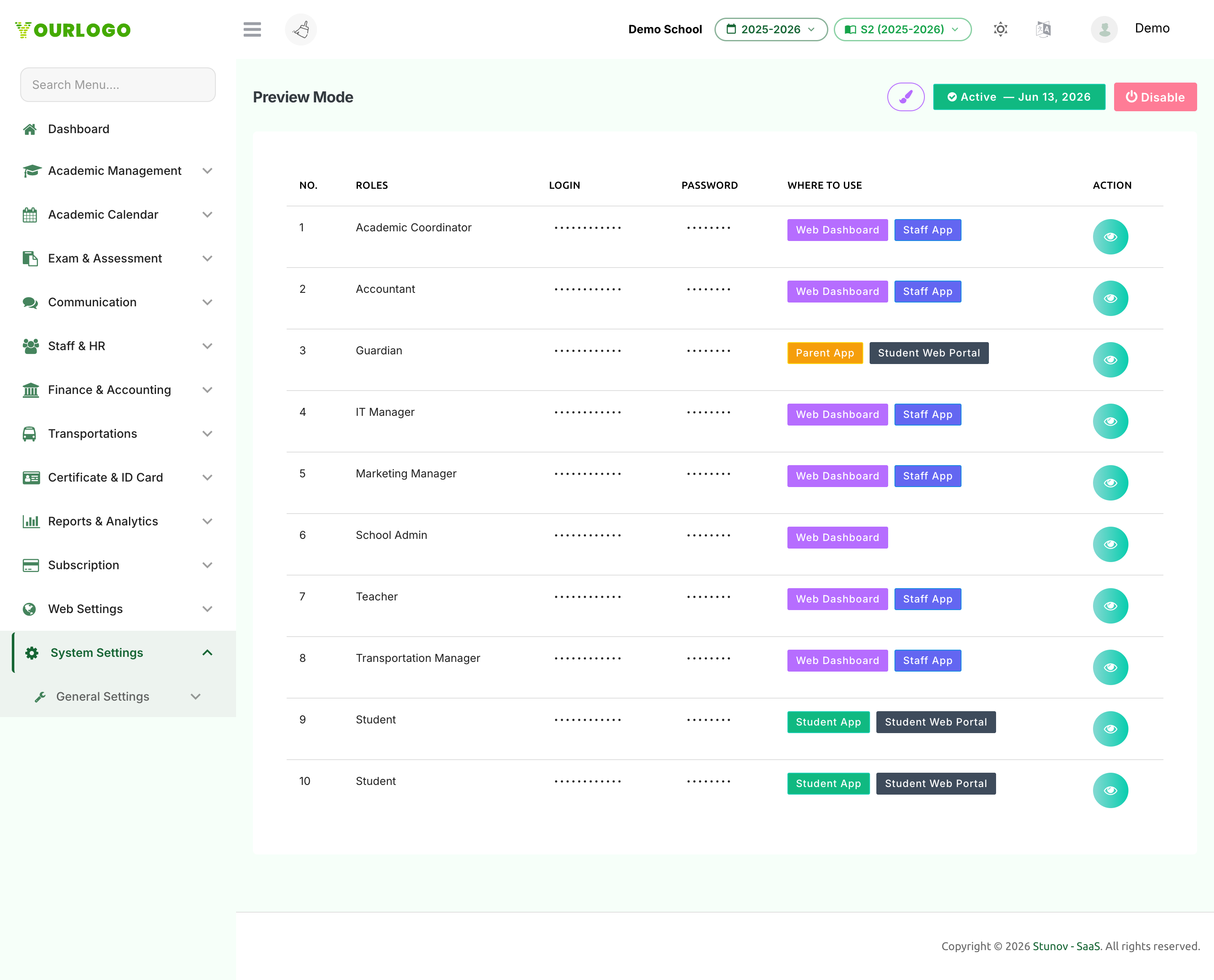Expand General Settings chevron
1214x980 pixels.
(195, 697)
